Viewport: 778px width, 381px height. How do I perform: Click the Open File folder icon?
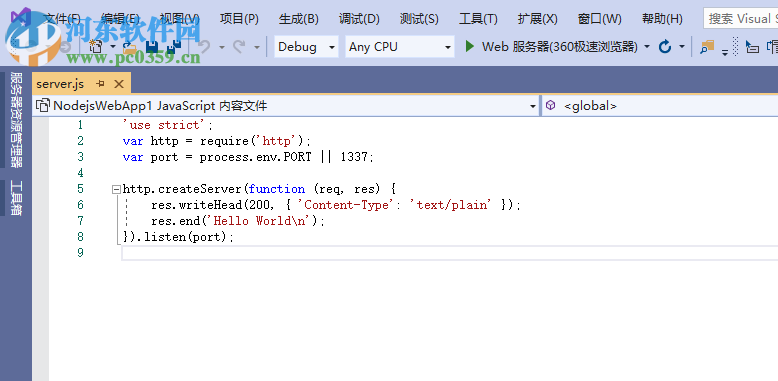tap(130, 47)
